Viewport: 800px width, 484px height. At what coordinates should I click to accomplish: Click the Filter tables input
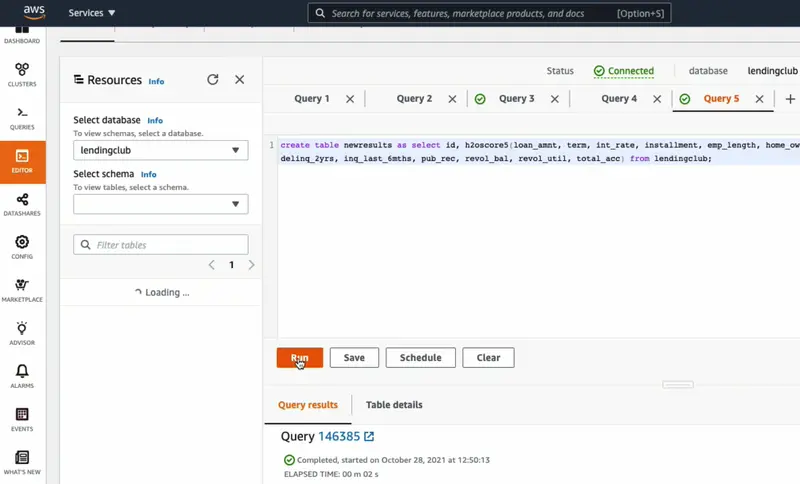click(x=161, y=245)
